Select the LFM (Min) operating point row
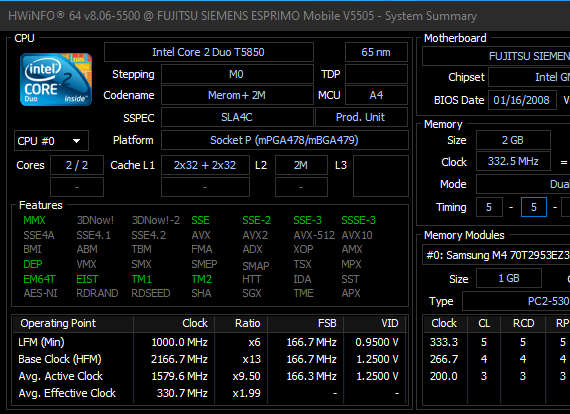Image resolution: width=570 pixels, height=414 pixels. click(209, 342)
